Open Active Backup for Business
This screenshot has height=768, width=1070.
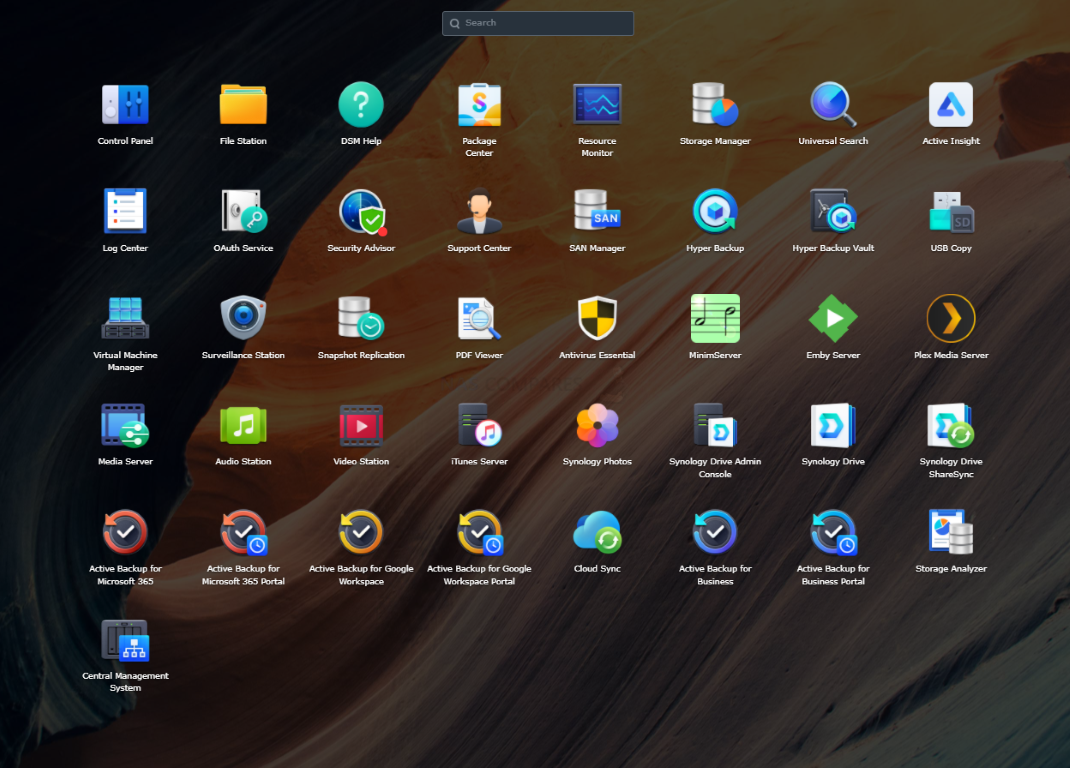(x=715, y=532)
